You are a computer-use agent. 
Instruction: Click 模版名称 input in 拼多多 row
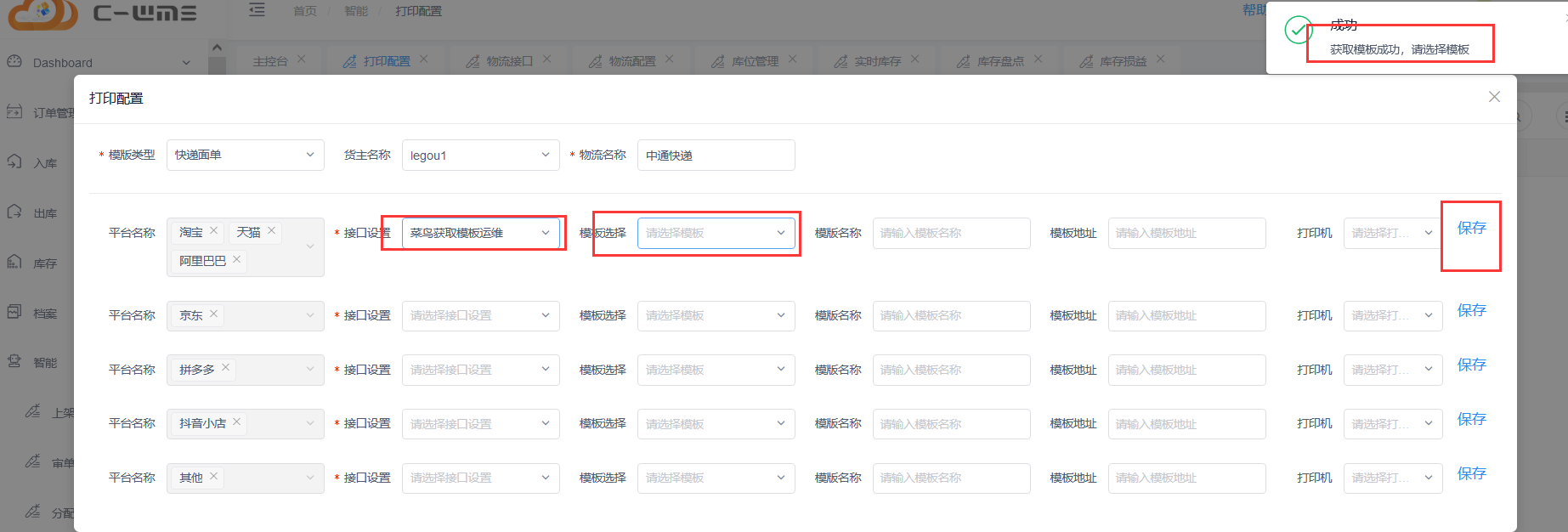pos(952,370)
